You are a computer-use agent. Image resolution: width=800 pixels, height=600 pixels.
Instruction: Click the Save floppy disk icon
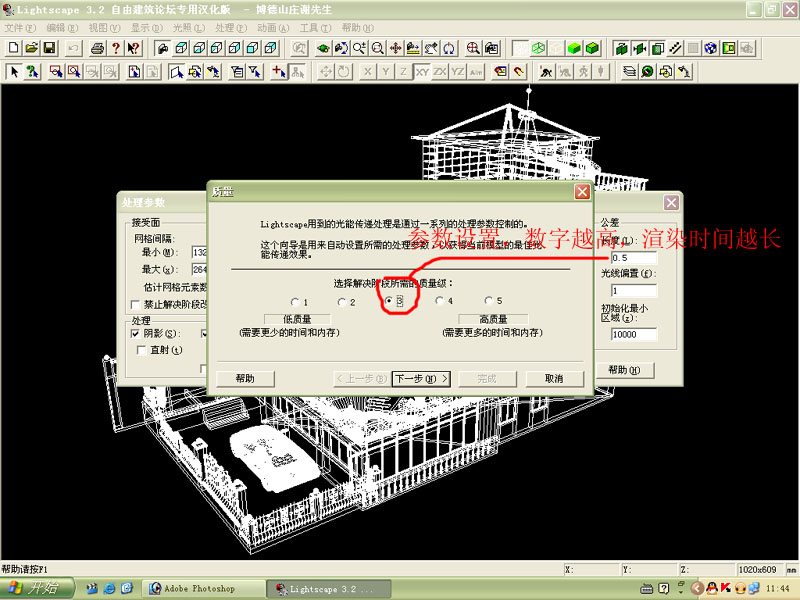click(x=49, y=48)
